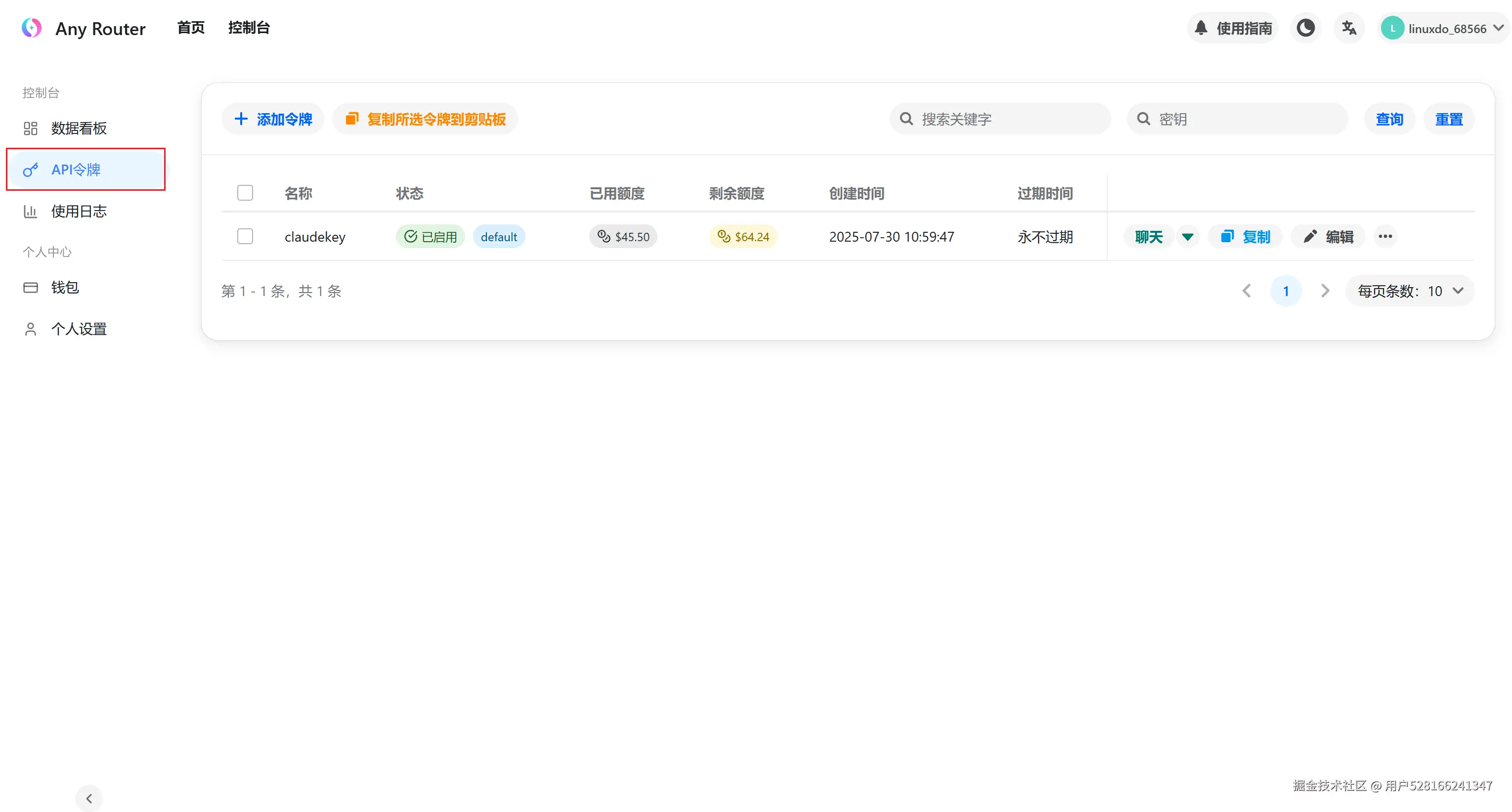Viewport: 1512px width, 812px height.
Task: Check the select-all header checkbox
Action: pos(245,193)
